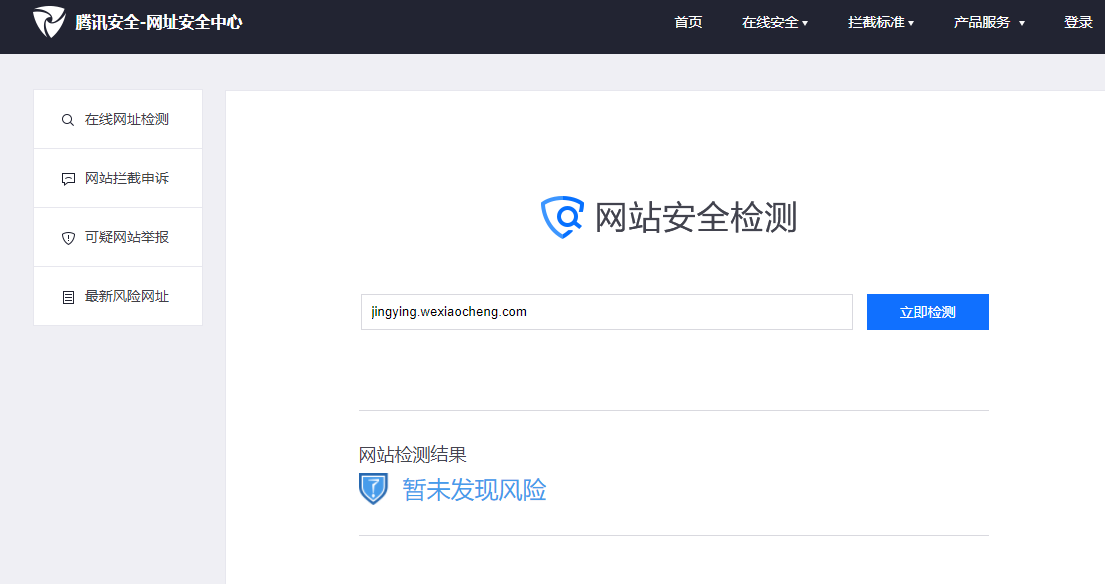Click the 暂未发现风险 result text
The width and height of the screenshot is (1105, 584).
pyautogui.click(x=474, y=490)
